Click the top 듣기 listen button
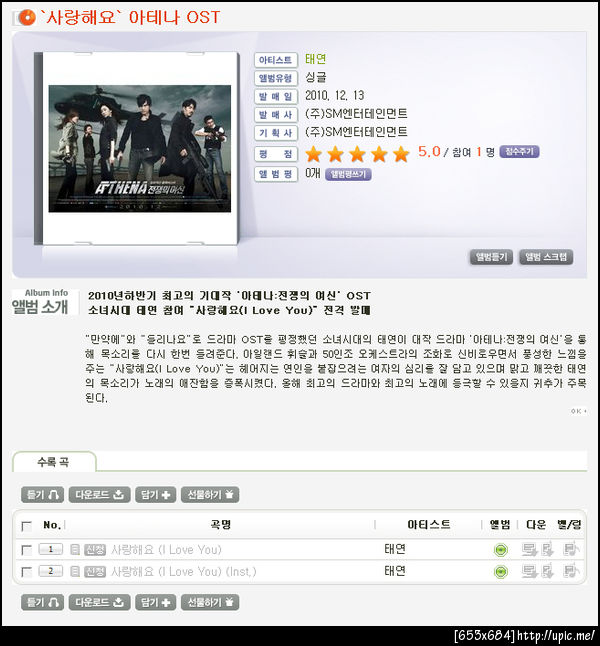 click(42, 494)
